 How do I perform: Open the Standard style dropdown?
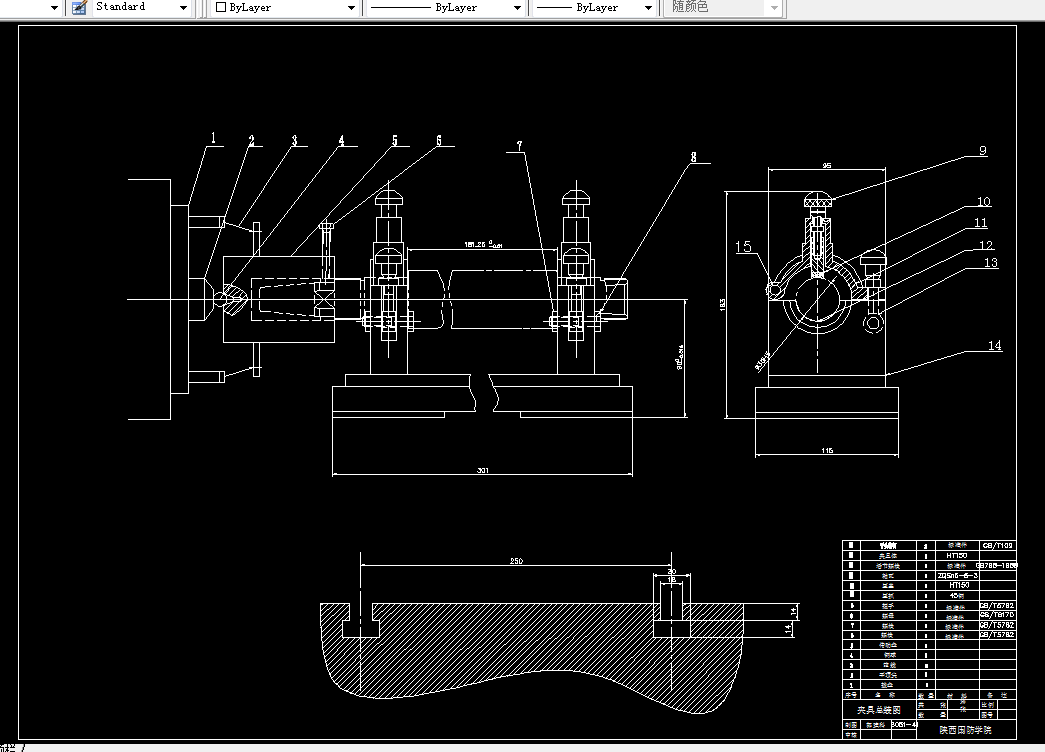click(183, 8)
